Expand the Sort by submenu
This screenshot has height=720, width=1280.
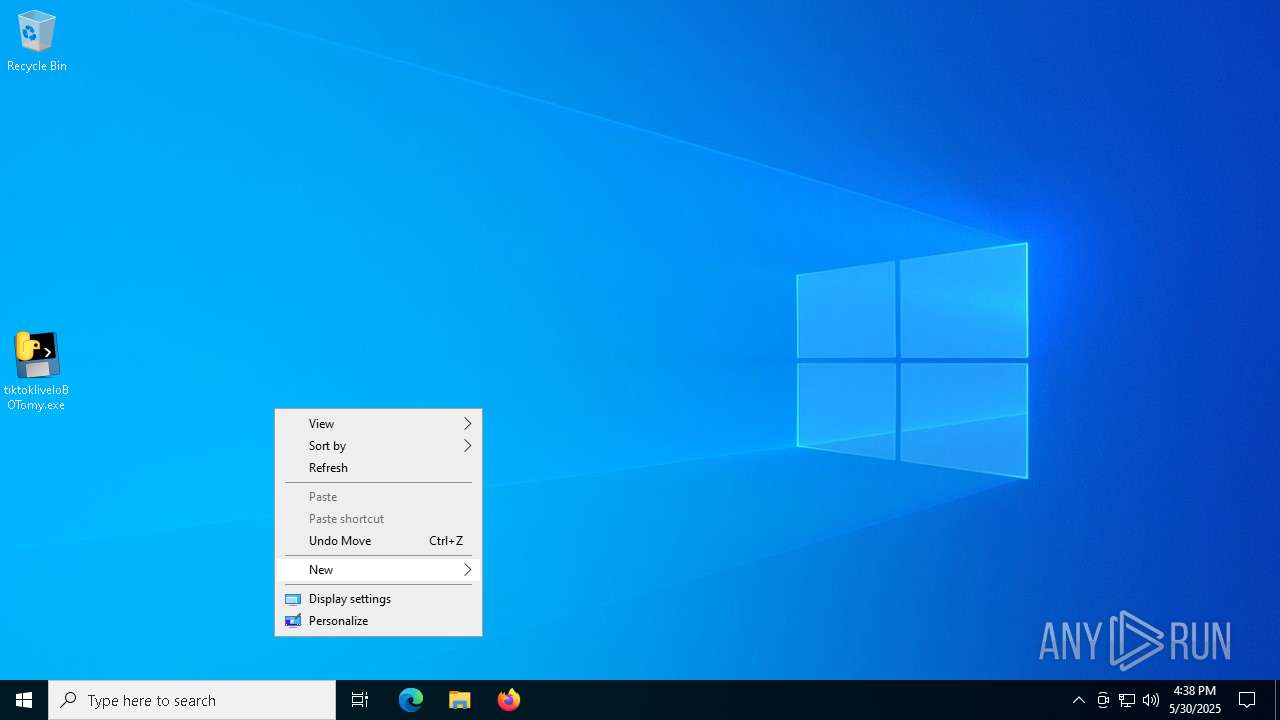pyautogui.click(x=378, y=446)
